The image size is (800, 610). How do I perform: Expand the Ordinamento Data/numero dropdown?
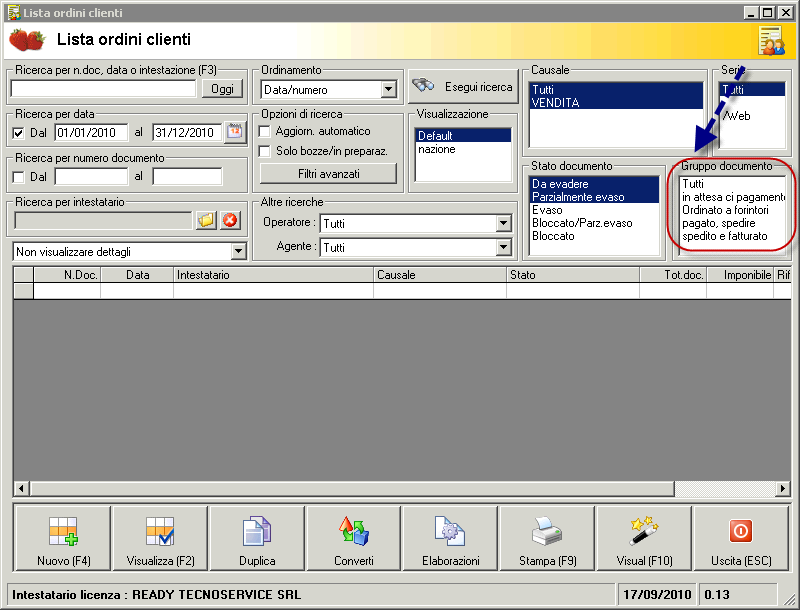tap(389, 90)
